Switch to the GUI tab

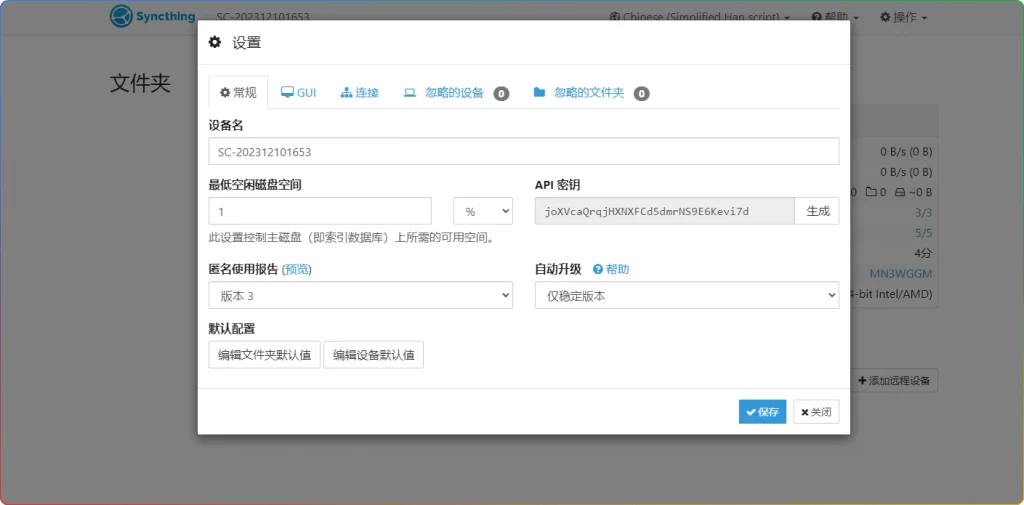[298, 93]
